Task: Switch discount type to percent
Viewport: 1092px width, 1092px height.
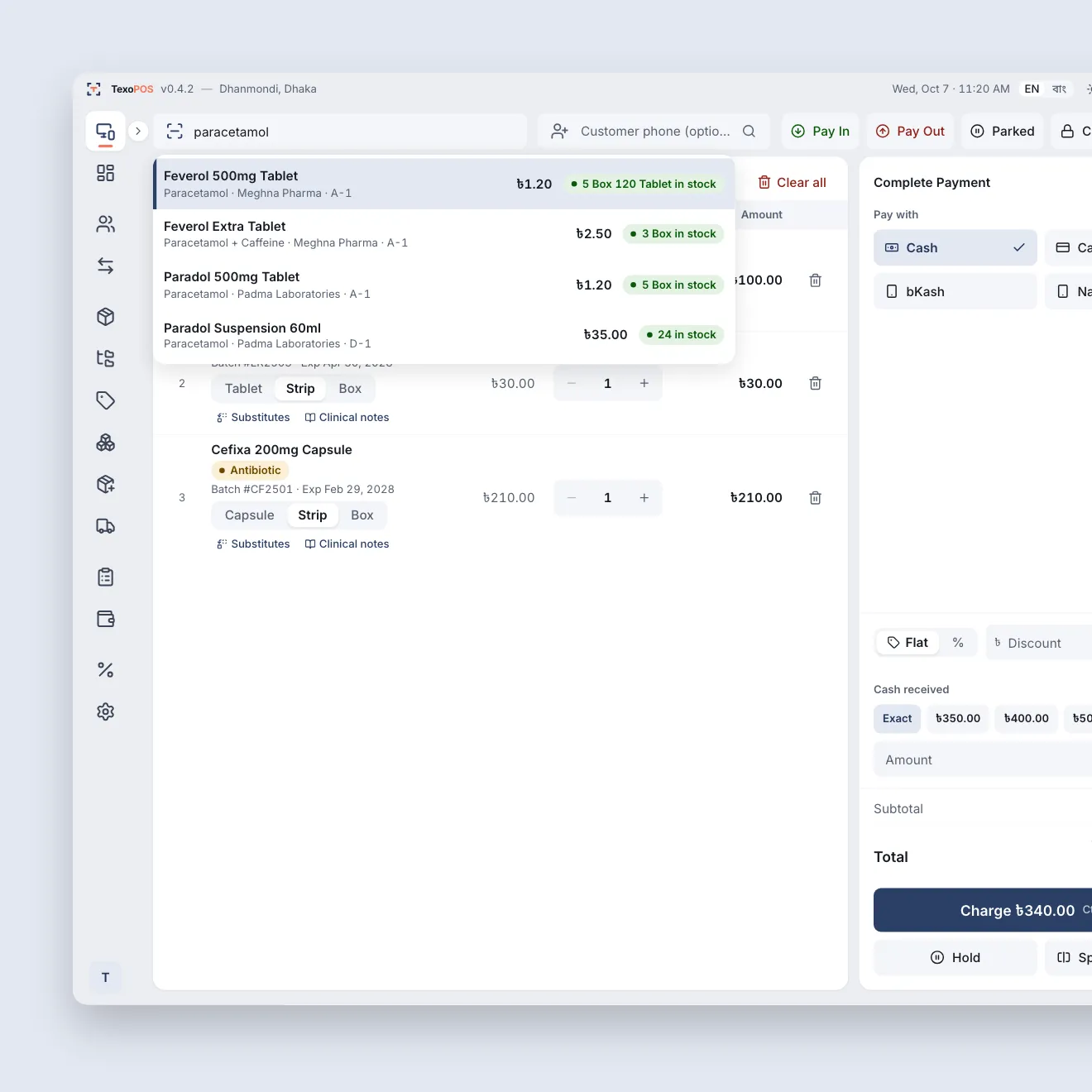Action: (958, 643)
